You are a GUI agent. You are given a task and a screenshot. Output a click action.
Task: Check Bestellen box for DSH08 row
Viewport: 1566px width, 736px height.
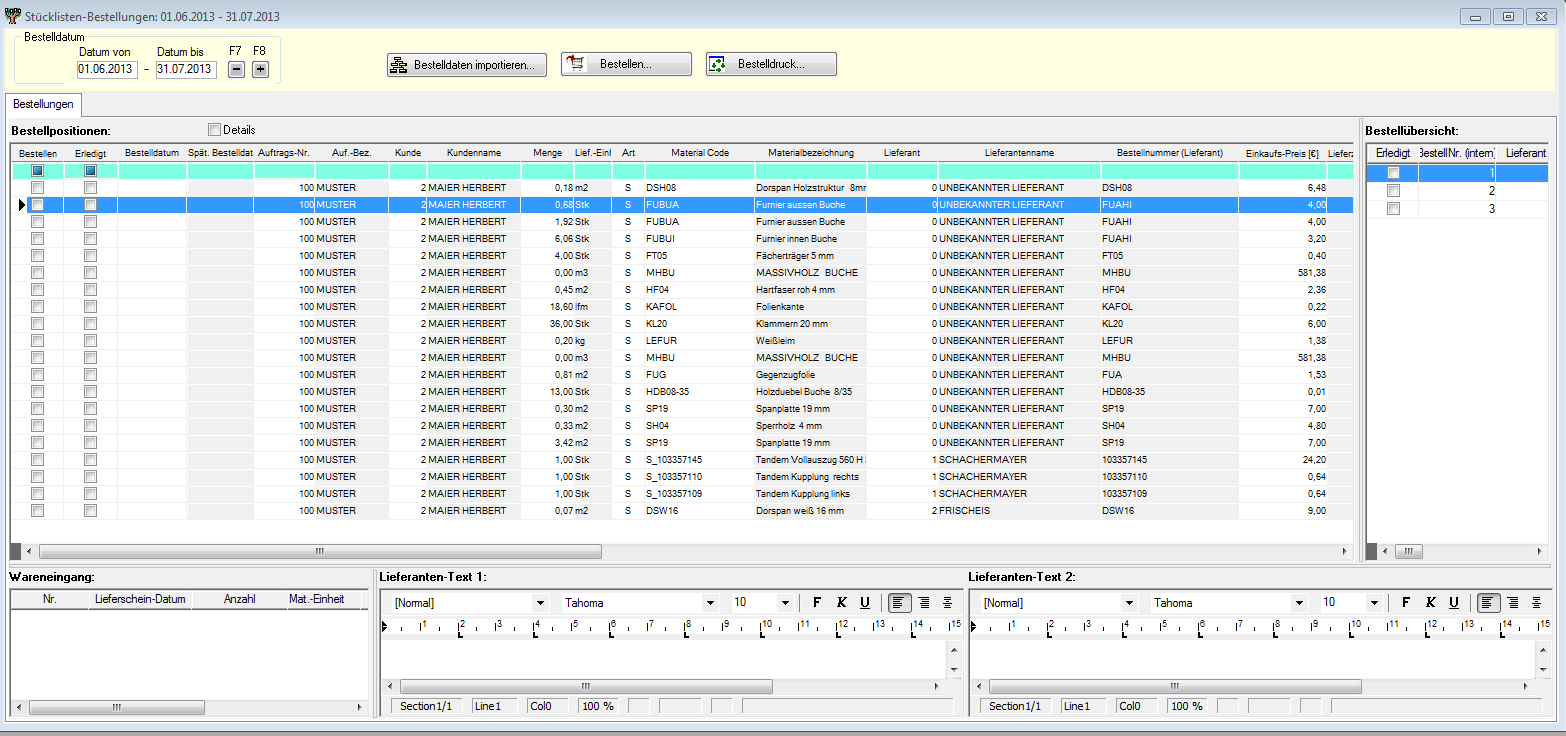pyautogui.click(x=37, y=187)
